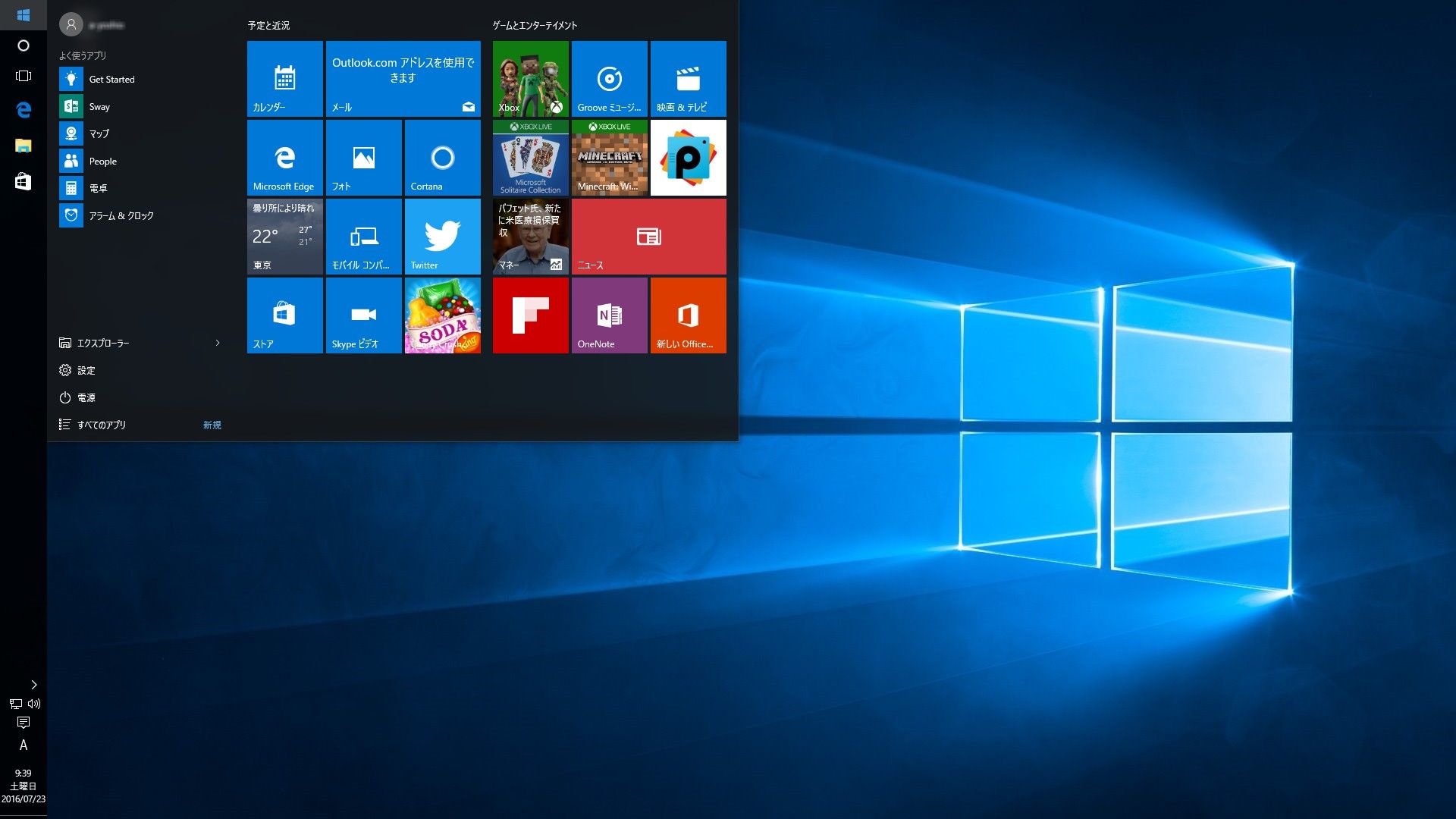Show hidden system tray icons chevron
Viewport: 1456px width, 819px height.
(33, 685)
